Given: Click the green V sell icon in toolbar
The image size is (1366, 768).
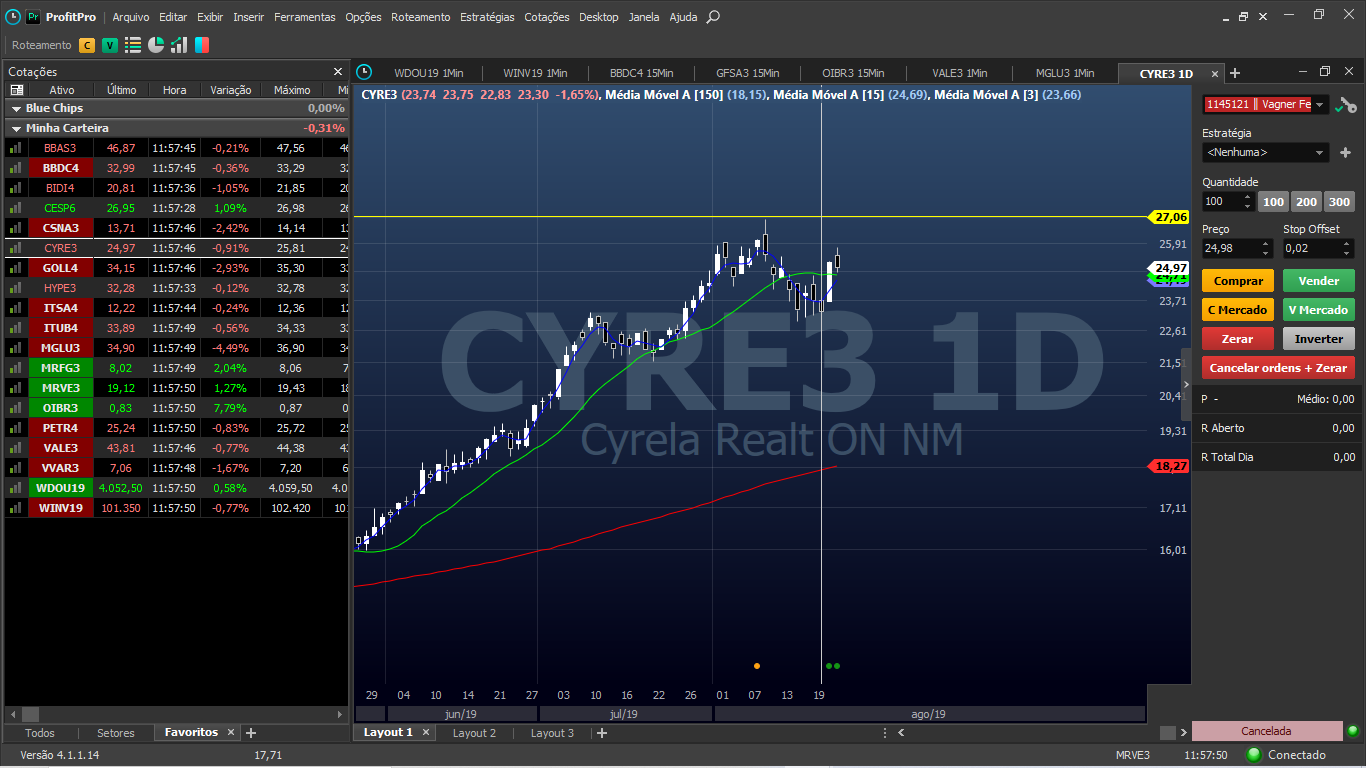Looking at the screenshot, I should (x=110, y=45).
